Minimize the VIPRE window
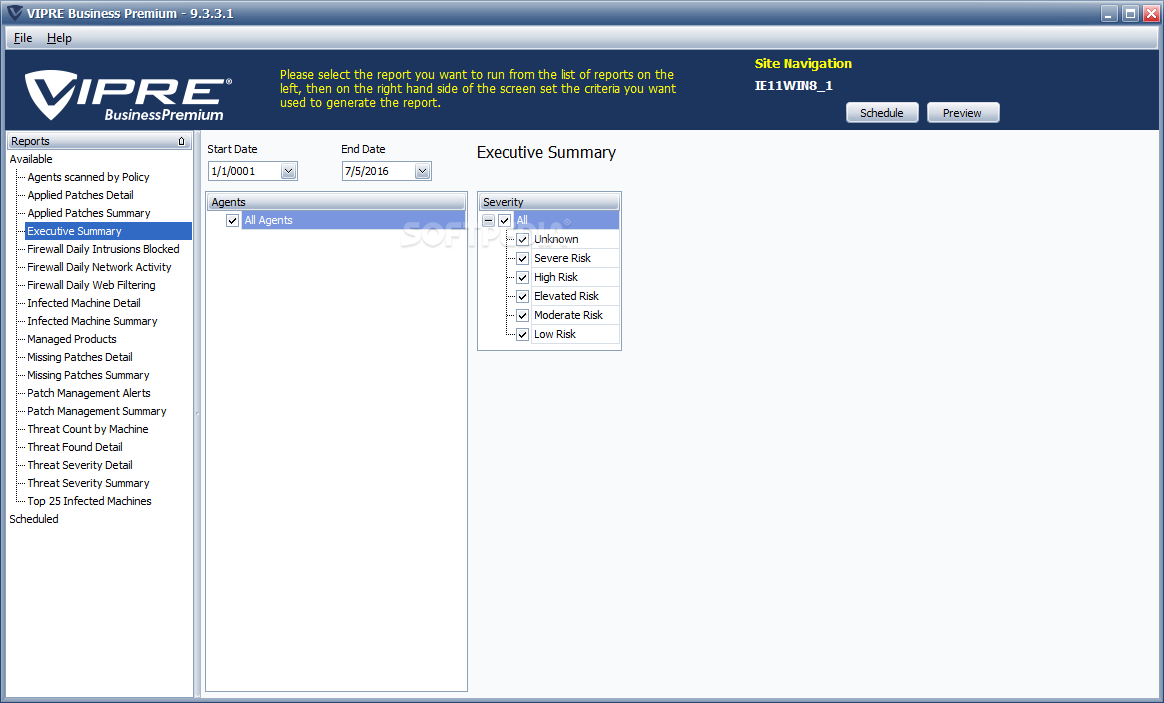This screenshot has height=703, width=1164. [x=1109, y=13]
